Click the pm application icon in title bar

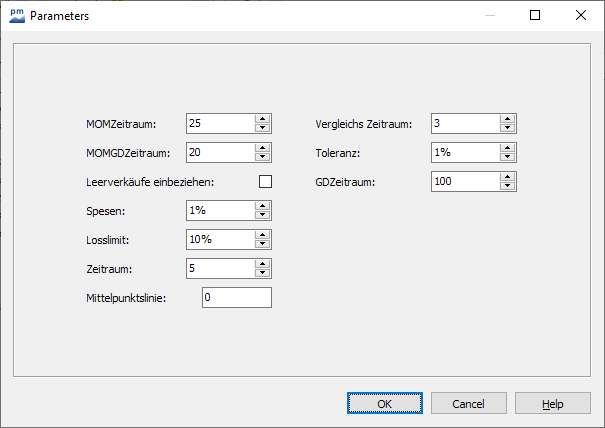click(15, 15)
